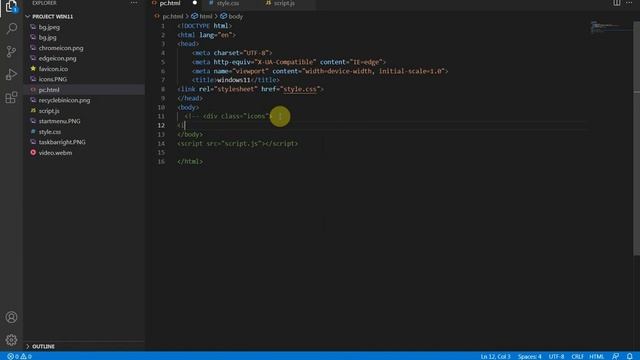
Task: Open notifications bell in status bar
Action: (x=629, y=356)
